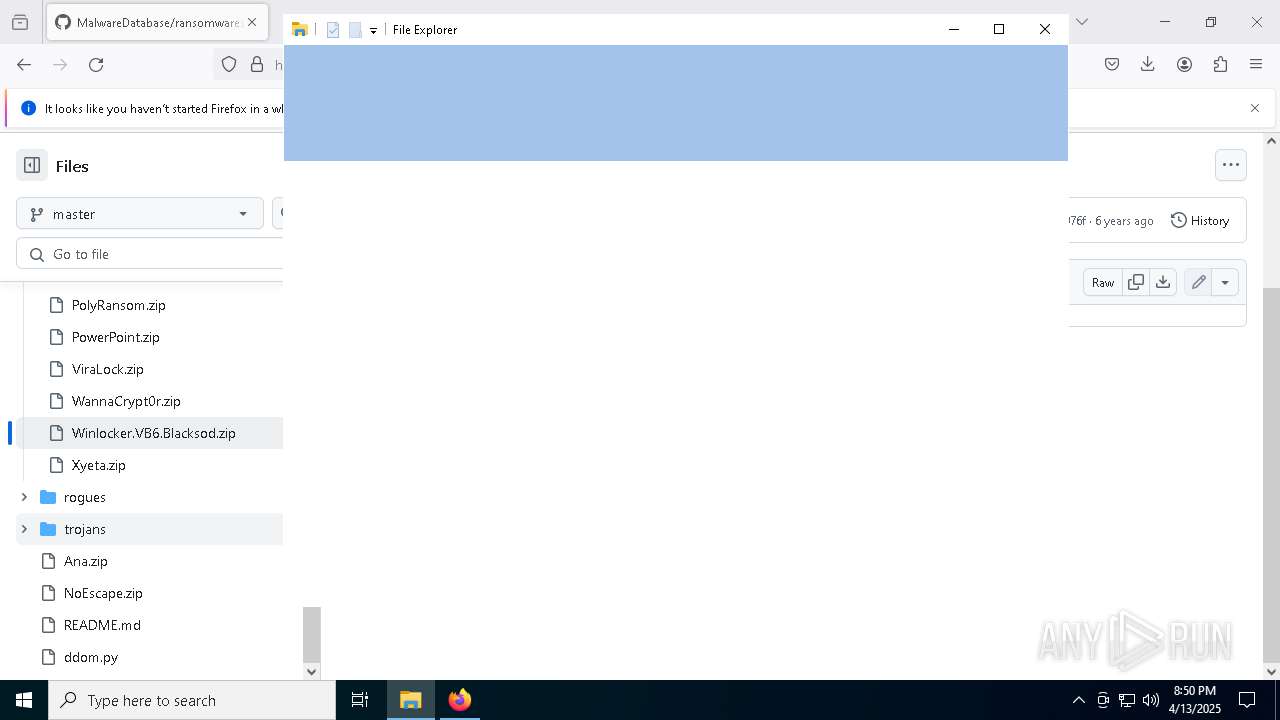The image size is (1280, 720).
Task: Click New folder quick access icon in File Explorer
Action: click(354, 30)
